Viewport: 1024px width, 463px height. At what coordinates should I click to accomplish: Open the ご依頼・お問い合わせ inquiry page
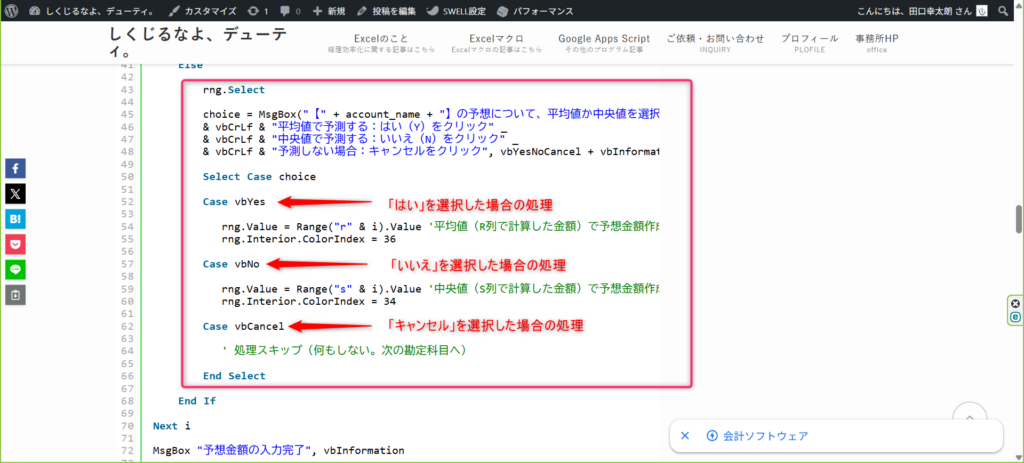point(715,43)
